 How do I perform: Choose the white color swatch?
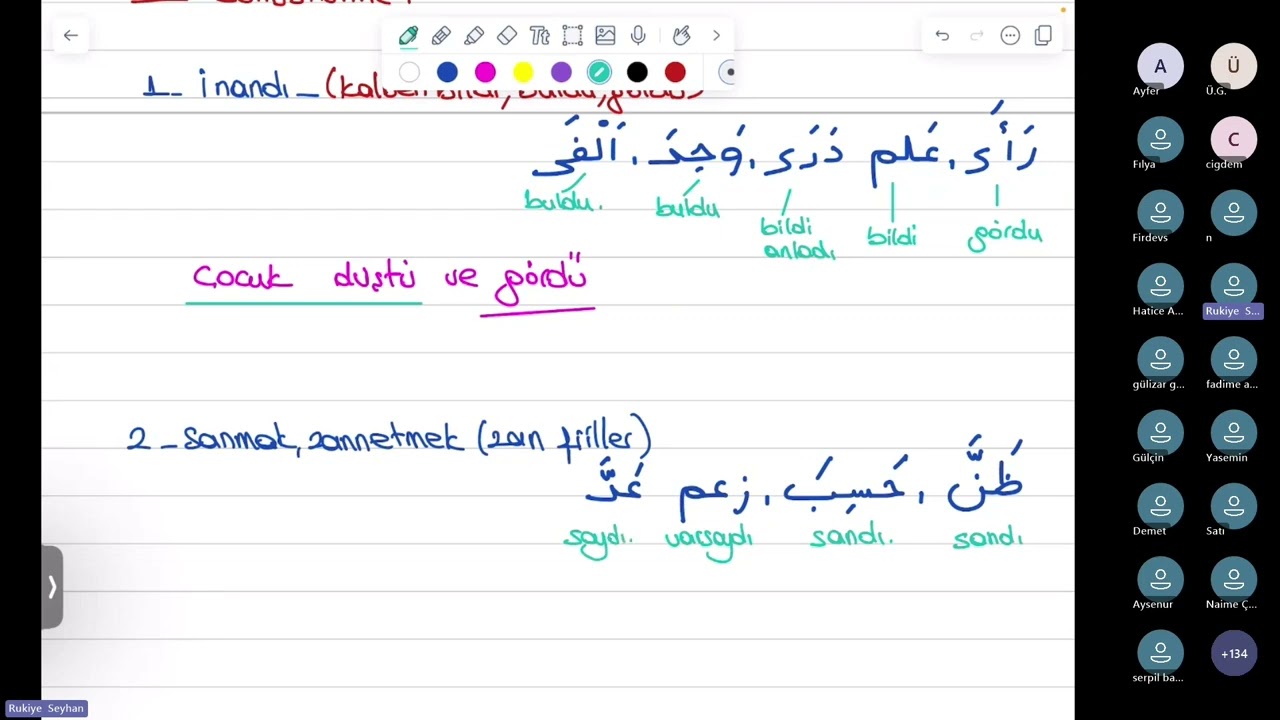click(x=409, y=72)
